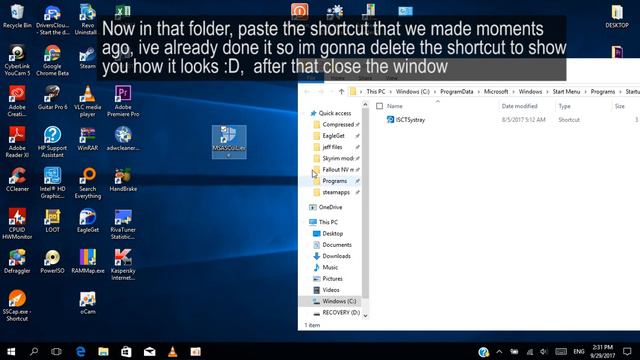Image resolution: width=640 pixels, height=360 pixels.
Task: Expand the chevron after Start Menu breadcrumb
Action: pos(586,92)
